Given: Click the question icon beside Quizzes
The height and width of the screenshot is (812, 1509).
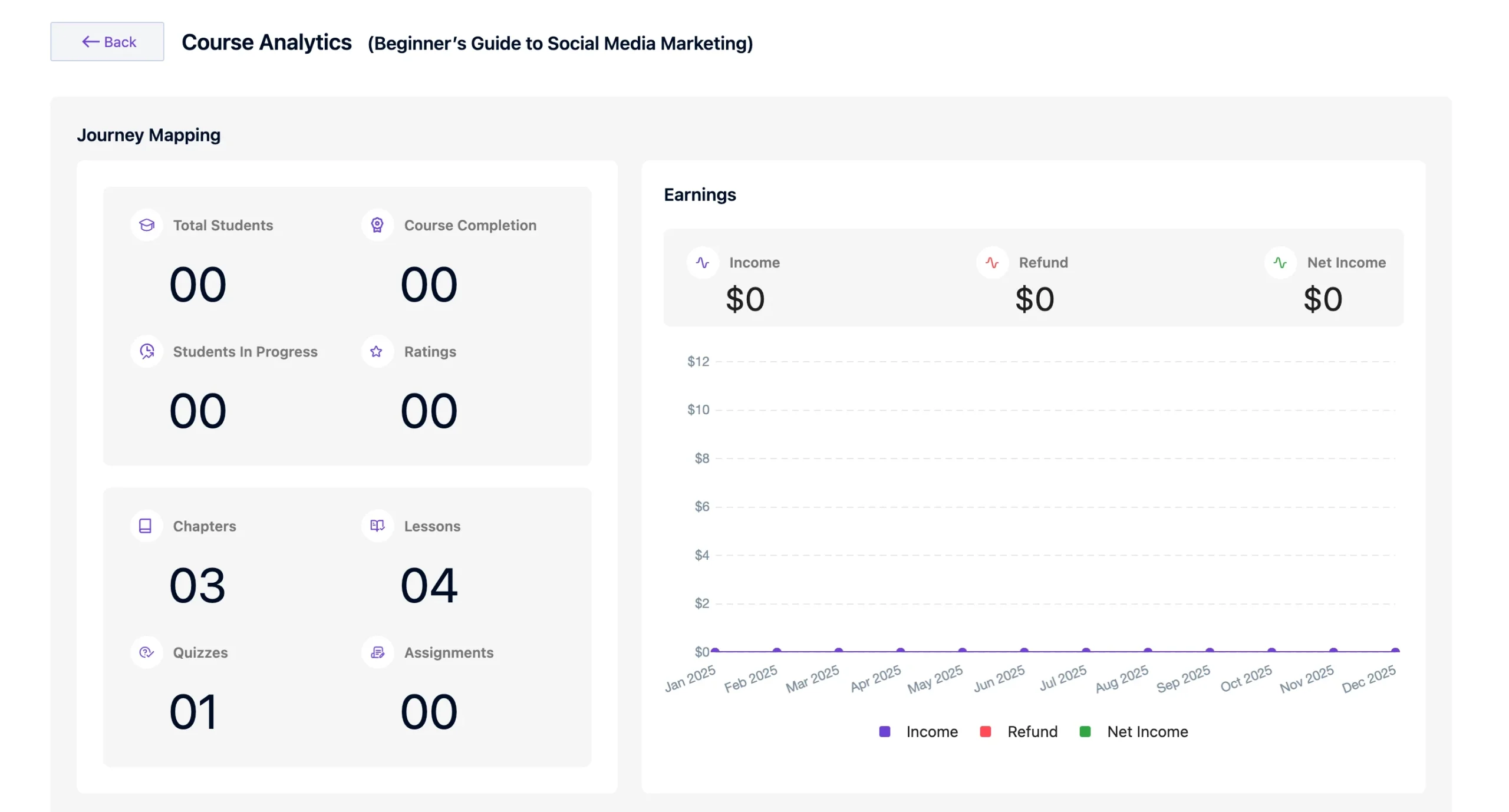Looking at the screenshot, I should 146,652.
